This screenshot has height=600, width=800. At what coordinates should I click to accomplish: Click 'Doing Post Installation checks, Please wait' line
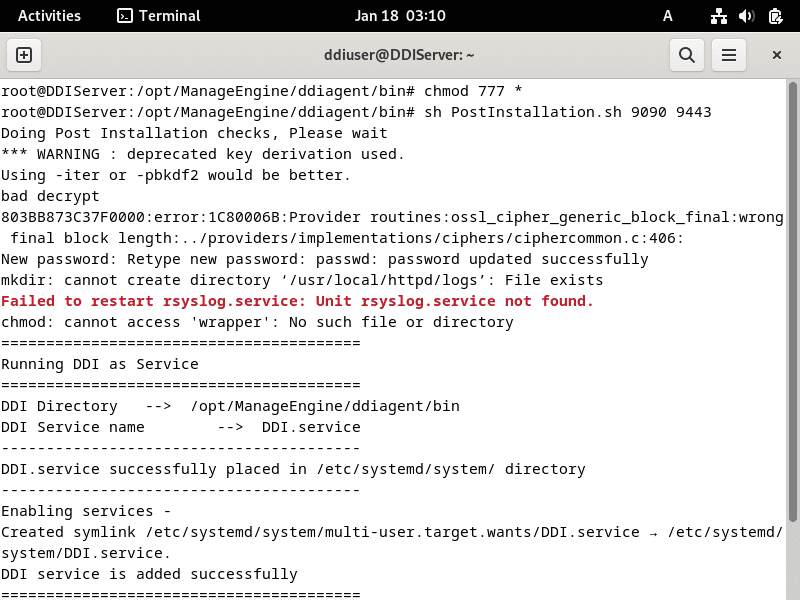tap(194, 133)
